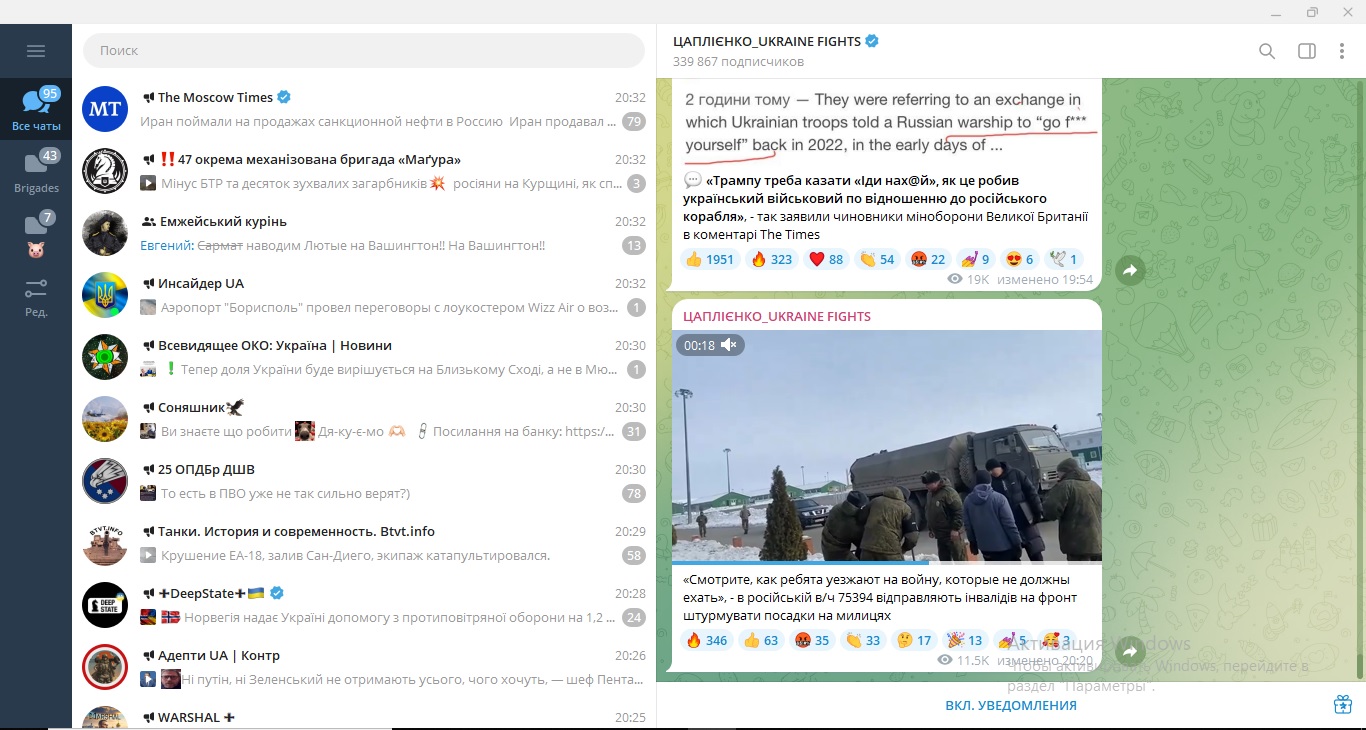
Task: Click the Инсайдер UA trident avatar
Action: (x=105, y=295)
